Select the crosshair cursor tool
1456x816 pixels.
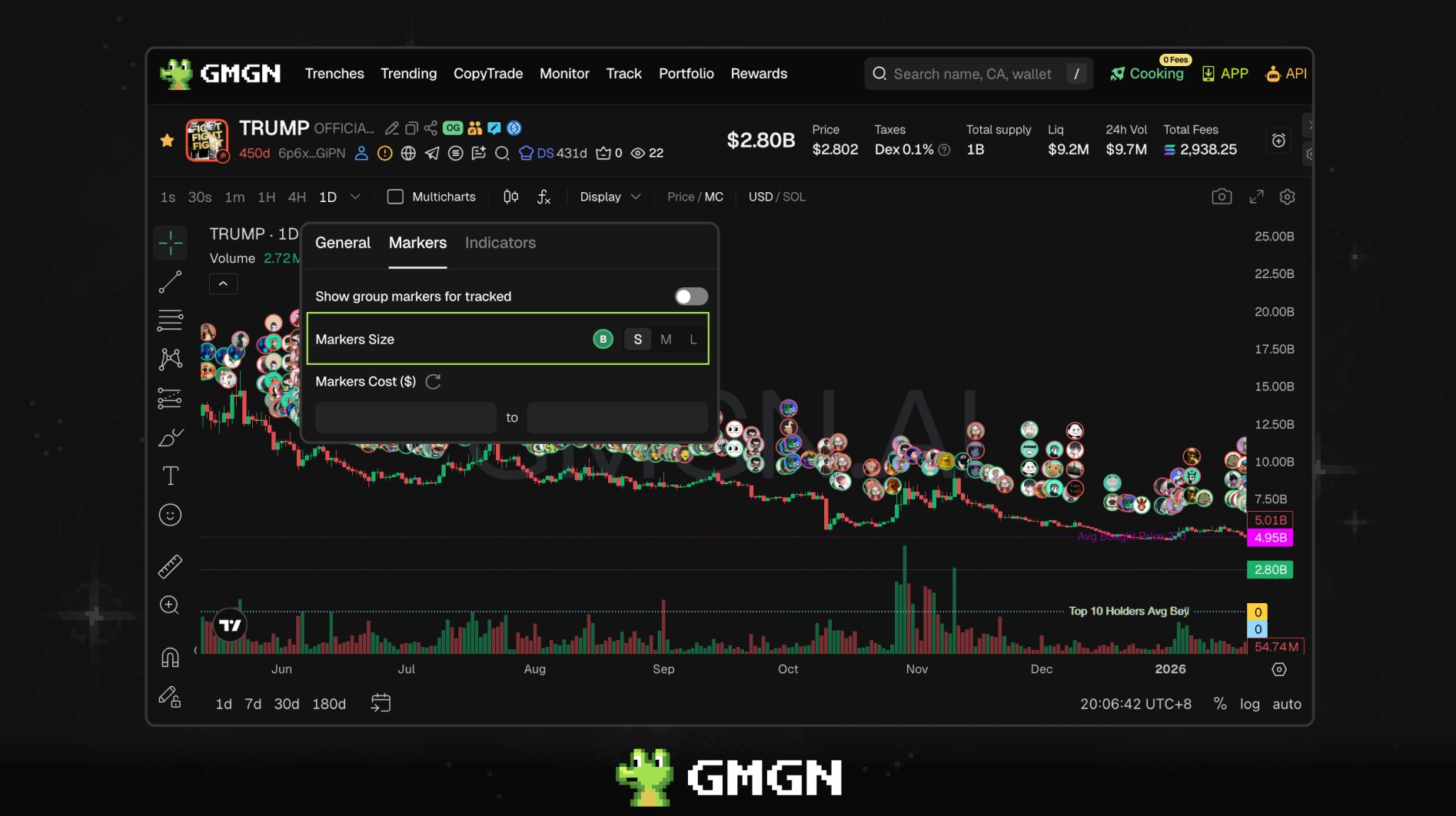coord(171,243)
